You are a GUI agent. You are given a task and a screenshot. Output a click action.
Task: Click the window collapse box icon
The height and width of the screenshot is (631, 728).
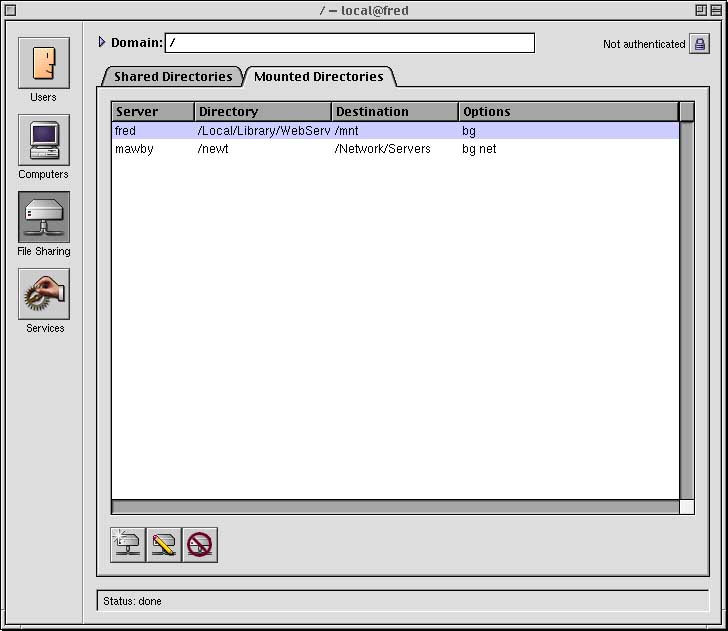click(716, 10)
